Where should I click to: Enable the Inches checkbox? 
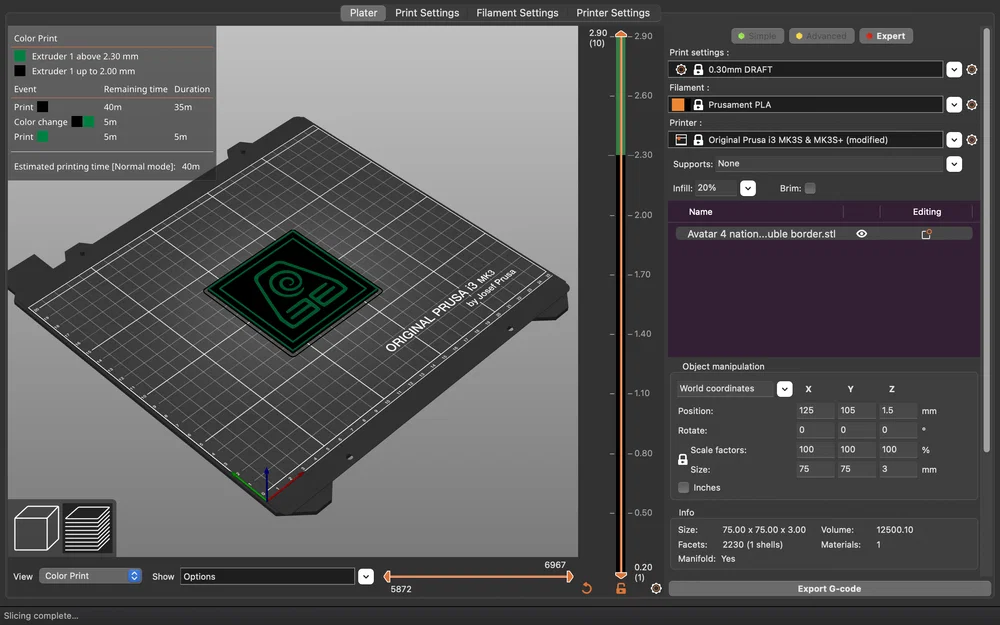(684, 487)
